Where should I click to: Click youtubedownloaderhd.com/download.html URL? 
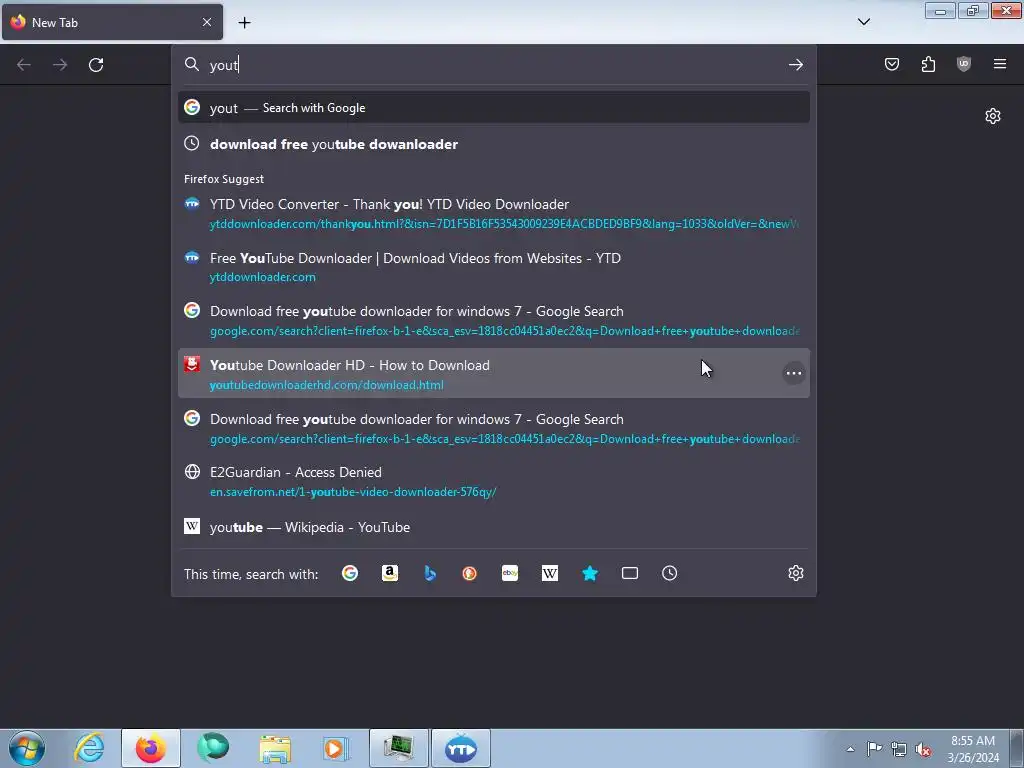327,385
